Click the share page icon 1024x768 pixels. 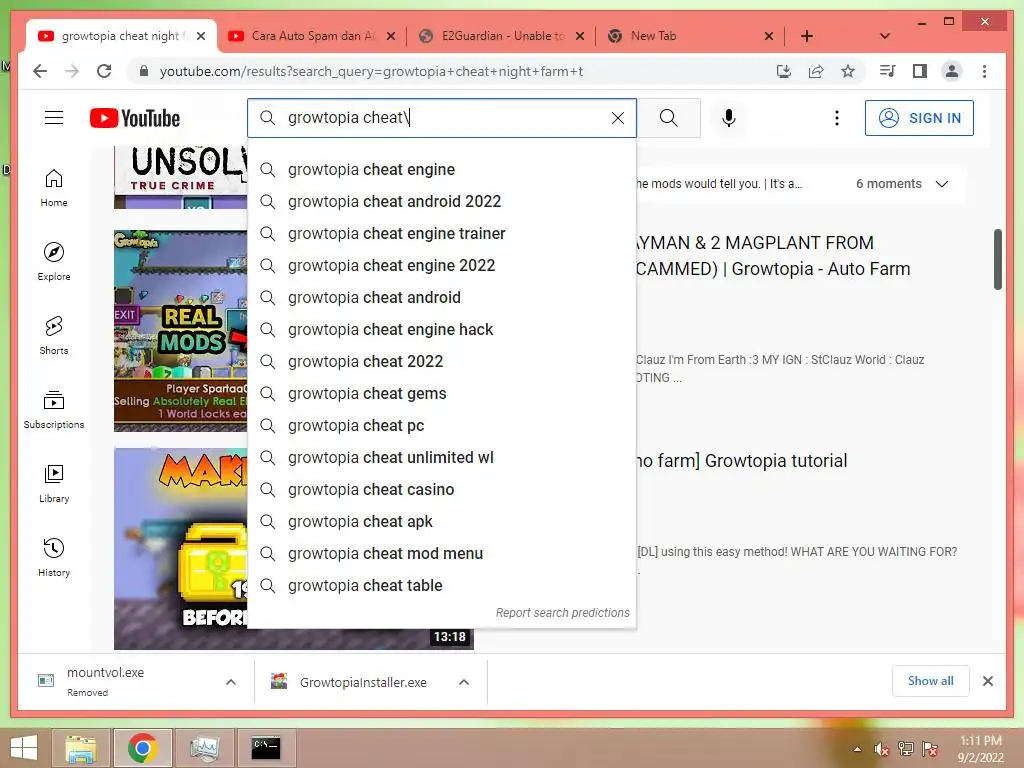[x=816, y=71]
